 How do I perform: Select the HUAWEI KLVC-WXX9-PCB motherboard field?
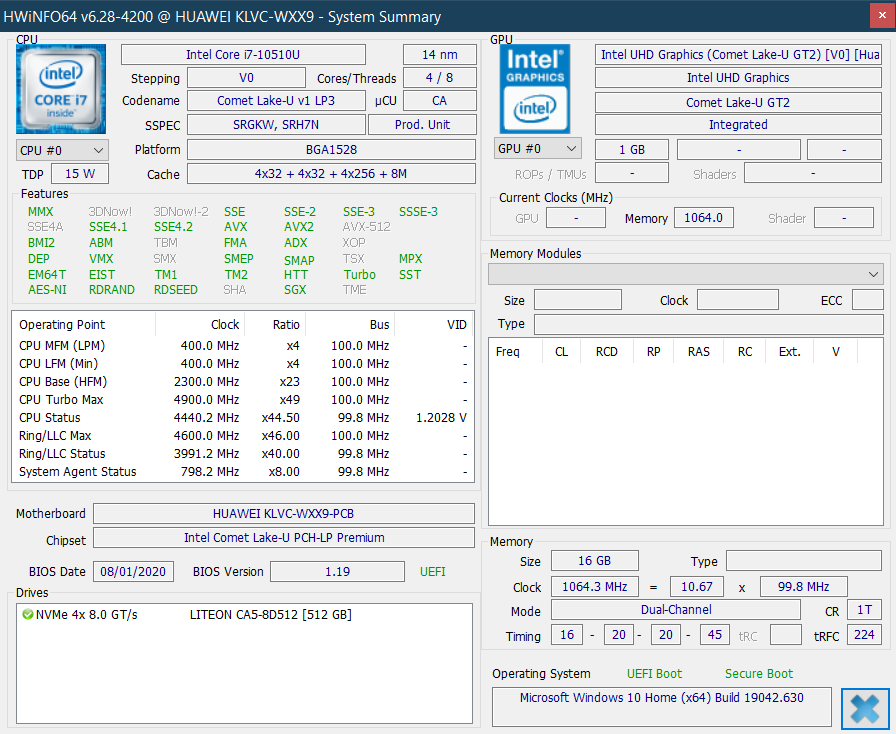point(283,514)
